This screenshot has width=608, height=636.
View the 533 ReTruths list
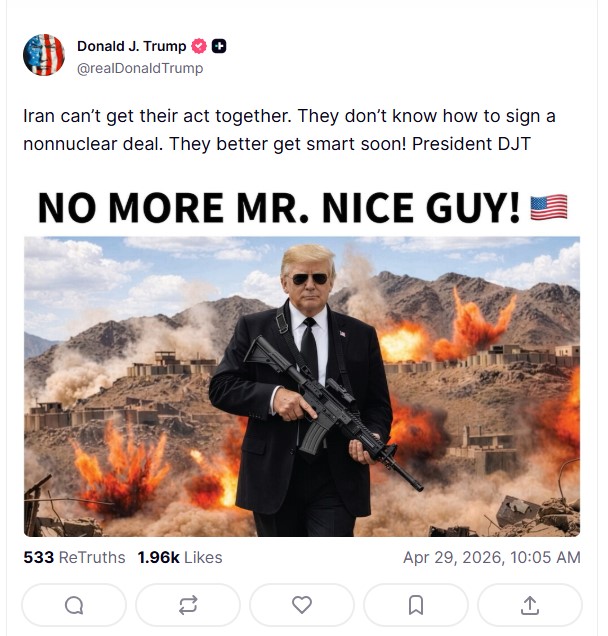pos(74,557)
